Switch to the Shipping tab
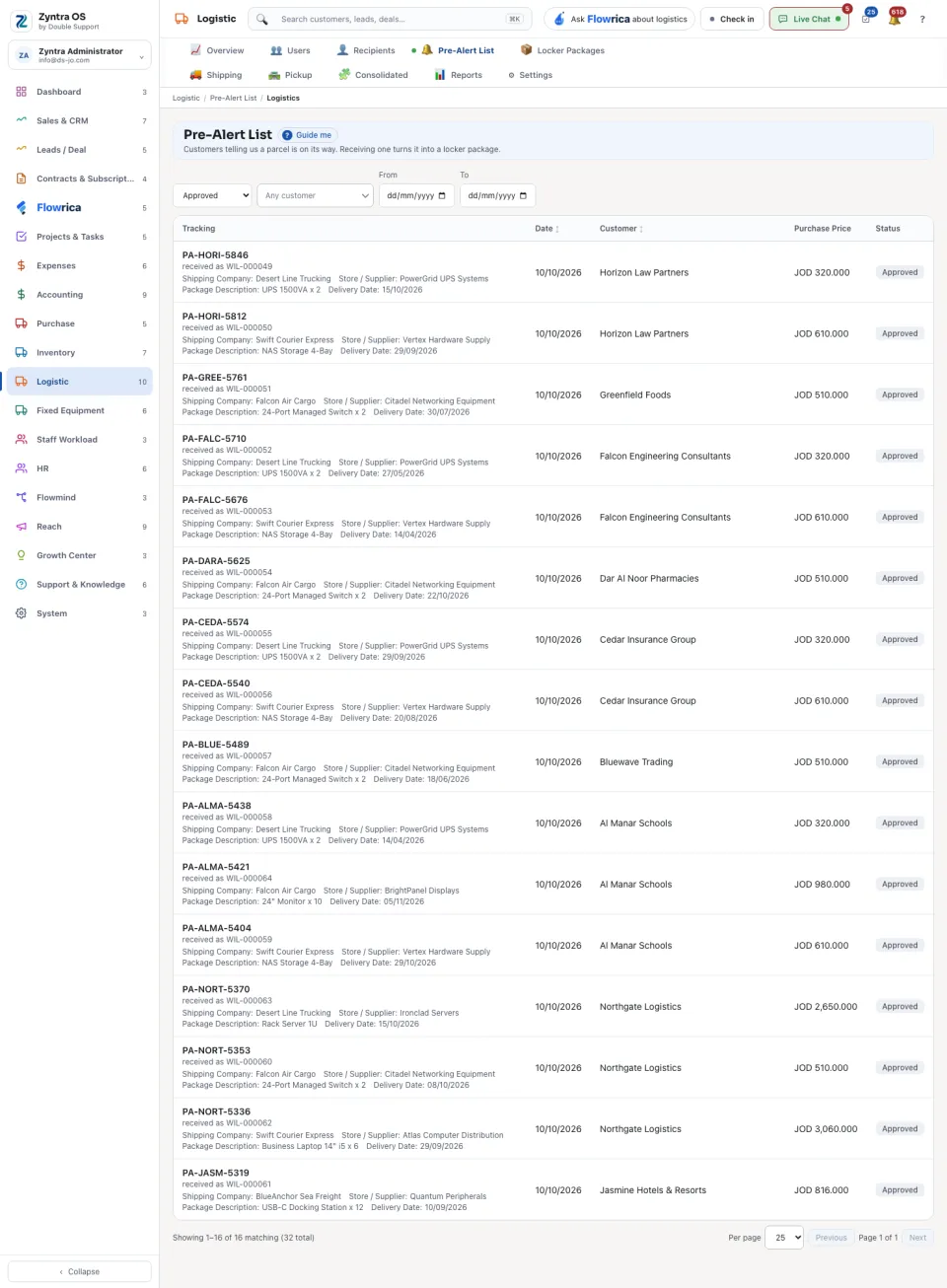Screen dimensions: 947x1288 (215, 75)
